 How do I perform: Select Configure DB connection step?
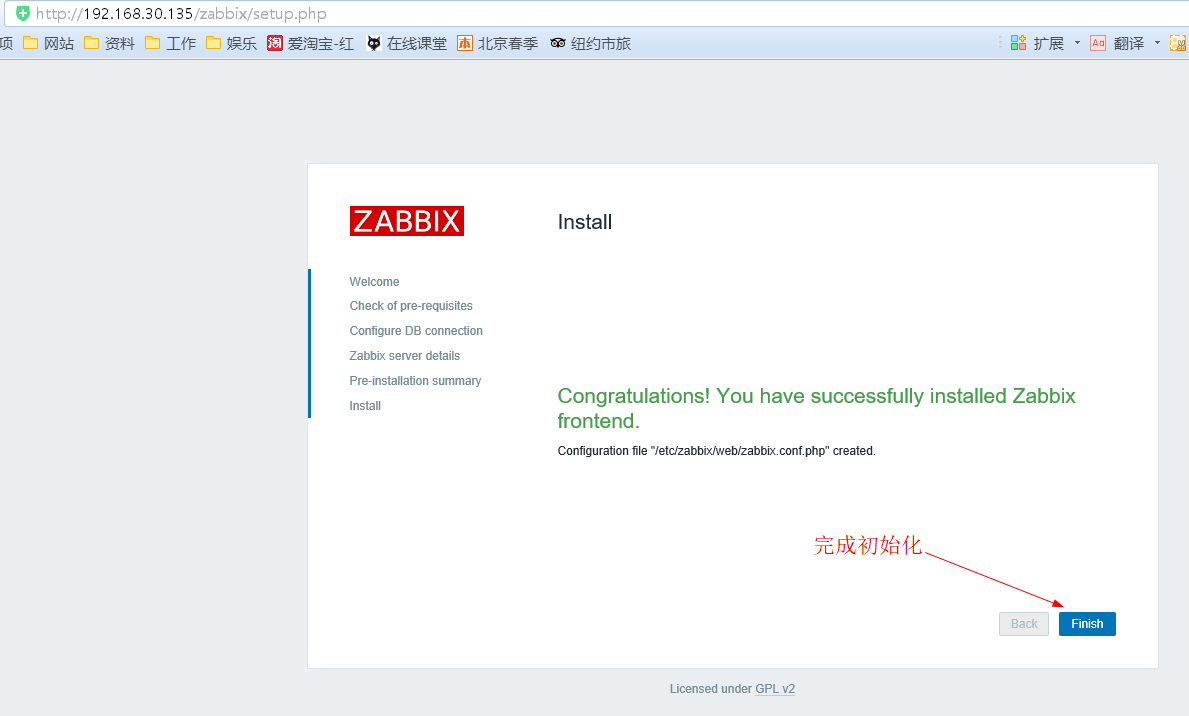(x=416, y=331)
